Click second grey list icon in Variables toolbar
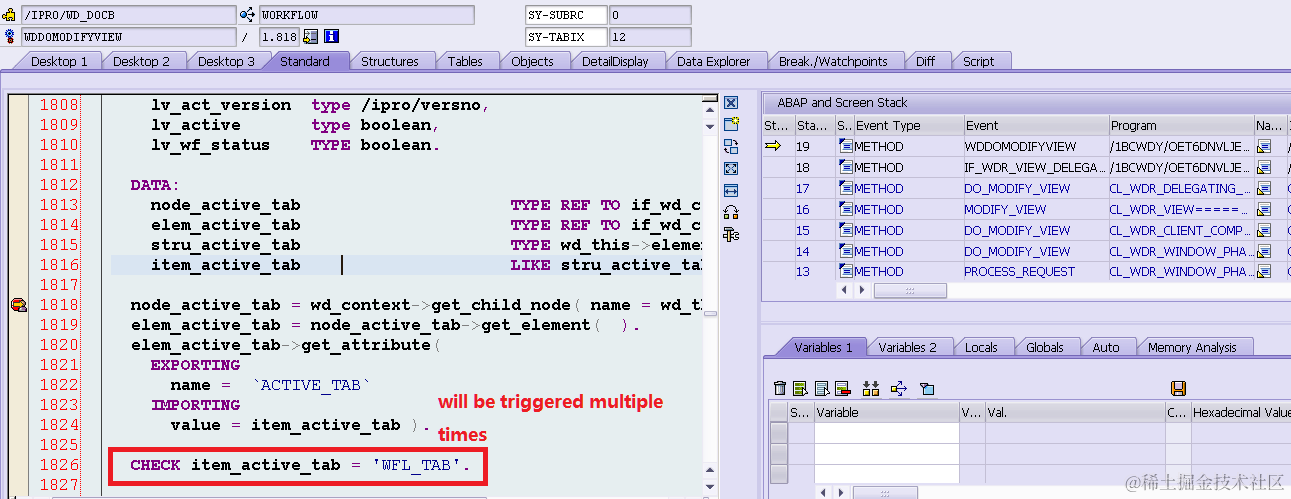Screen dimensions: 1291x499 pos(821,388)
